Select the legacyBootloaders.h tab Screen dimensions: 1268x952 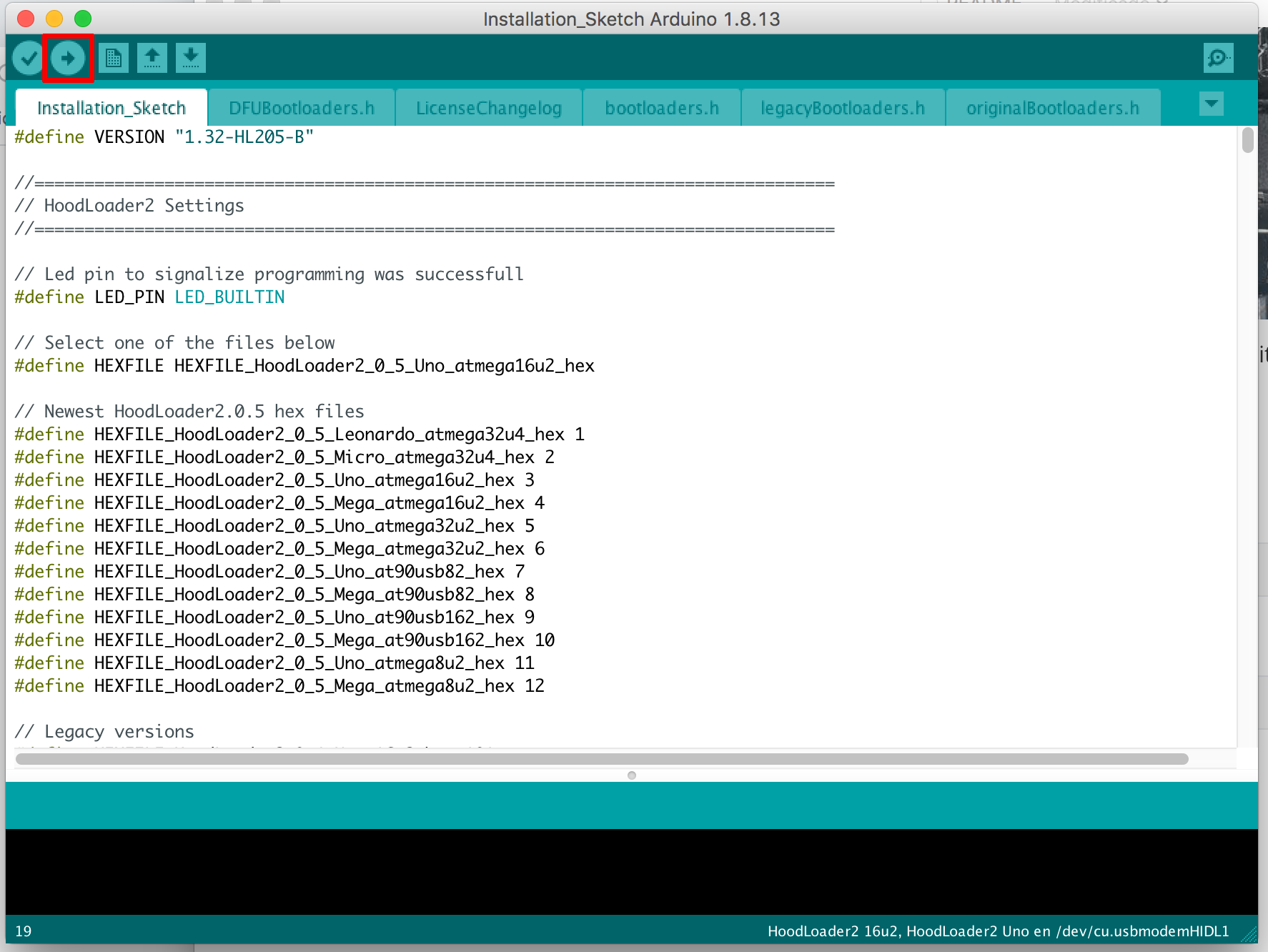pyautogui.click(x=843, y=108)
